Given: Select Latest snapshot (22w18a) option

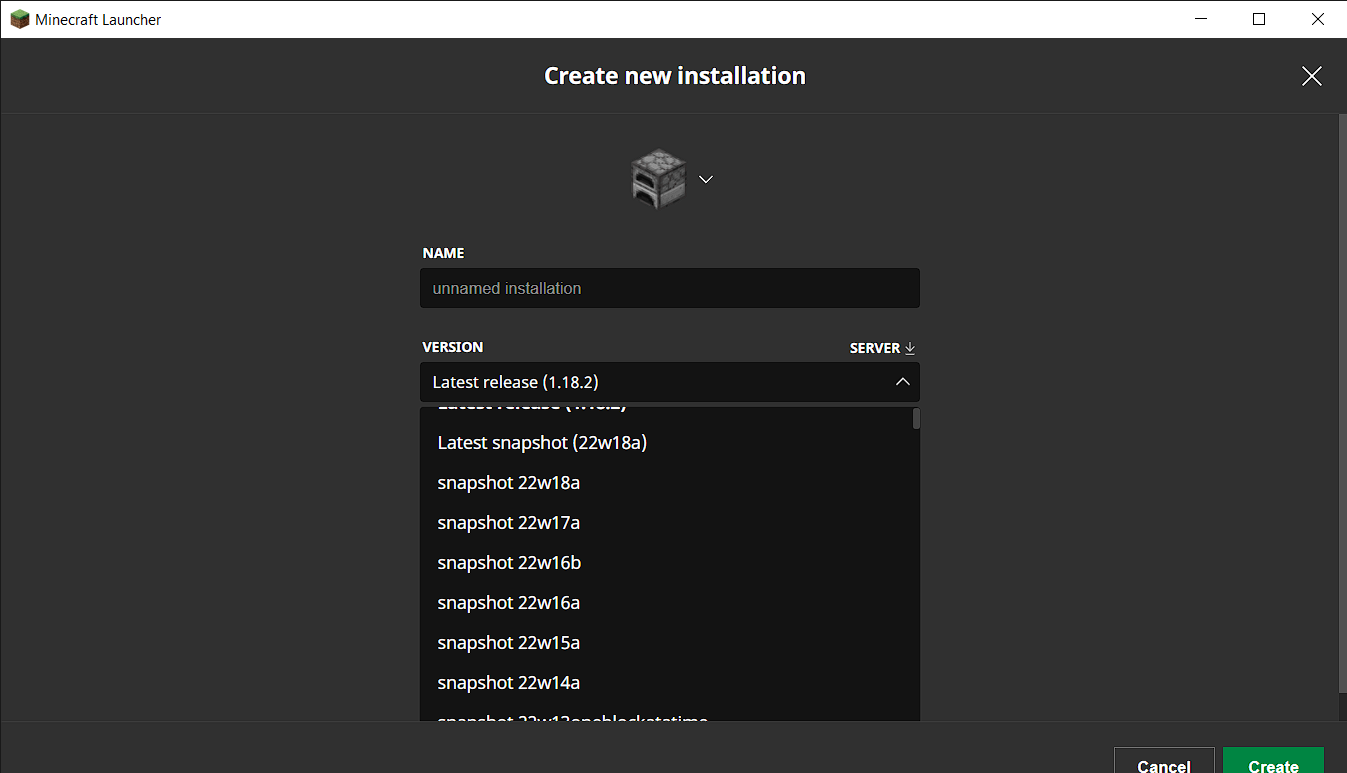Looking at the screenshot, I should (543, 442).
